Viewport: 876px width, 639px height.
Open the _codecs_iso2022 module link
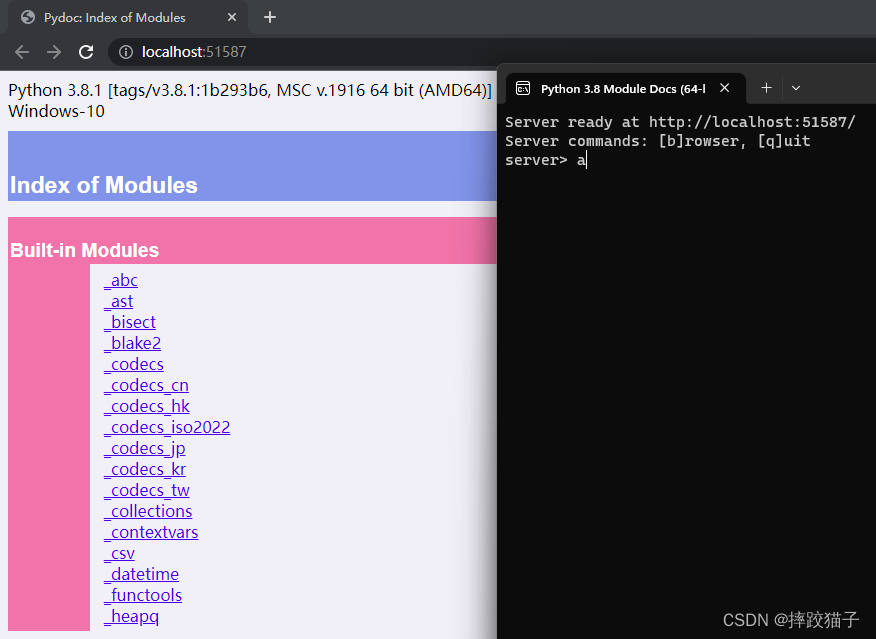point(167,427)
